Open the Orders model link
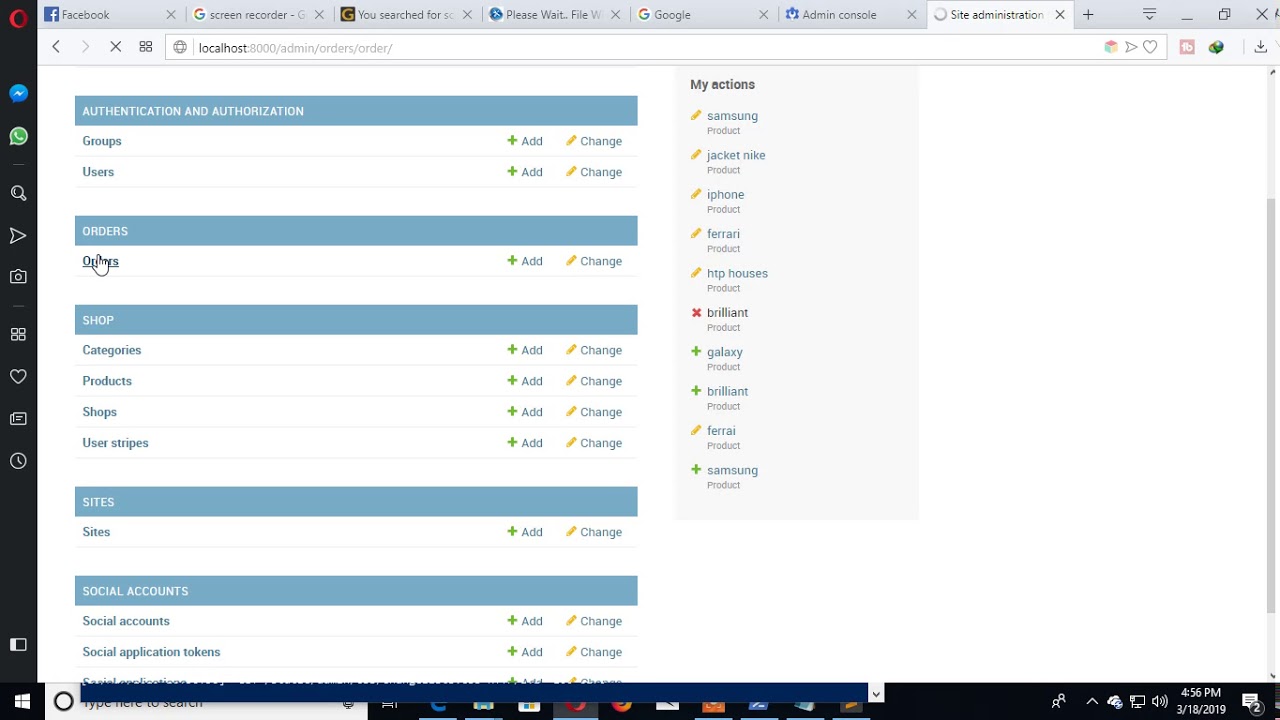1280x720 pixels. pos(100,261)
